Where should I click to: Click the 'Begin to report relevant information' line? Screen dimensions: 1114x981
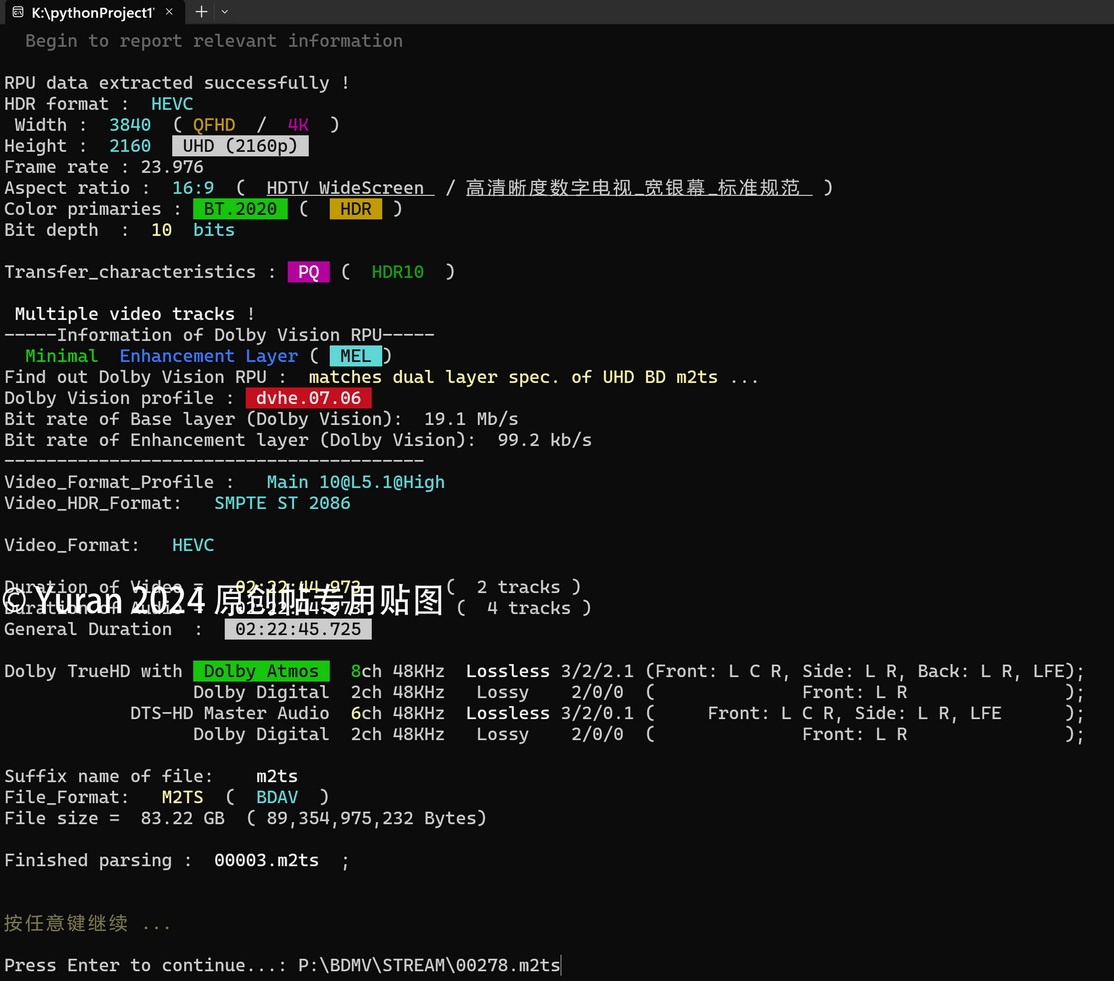(x=214, y=41)
